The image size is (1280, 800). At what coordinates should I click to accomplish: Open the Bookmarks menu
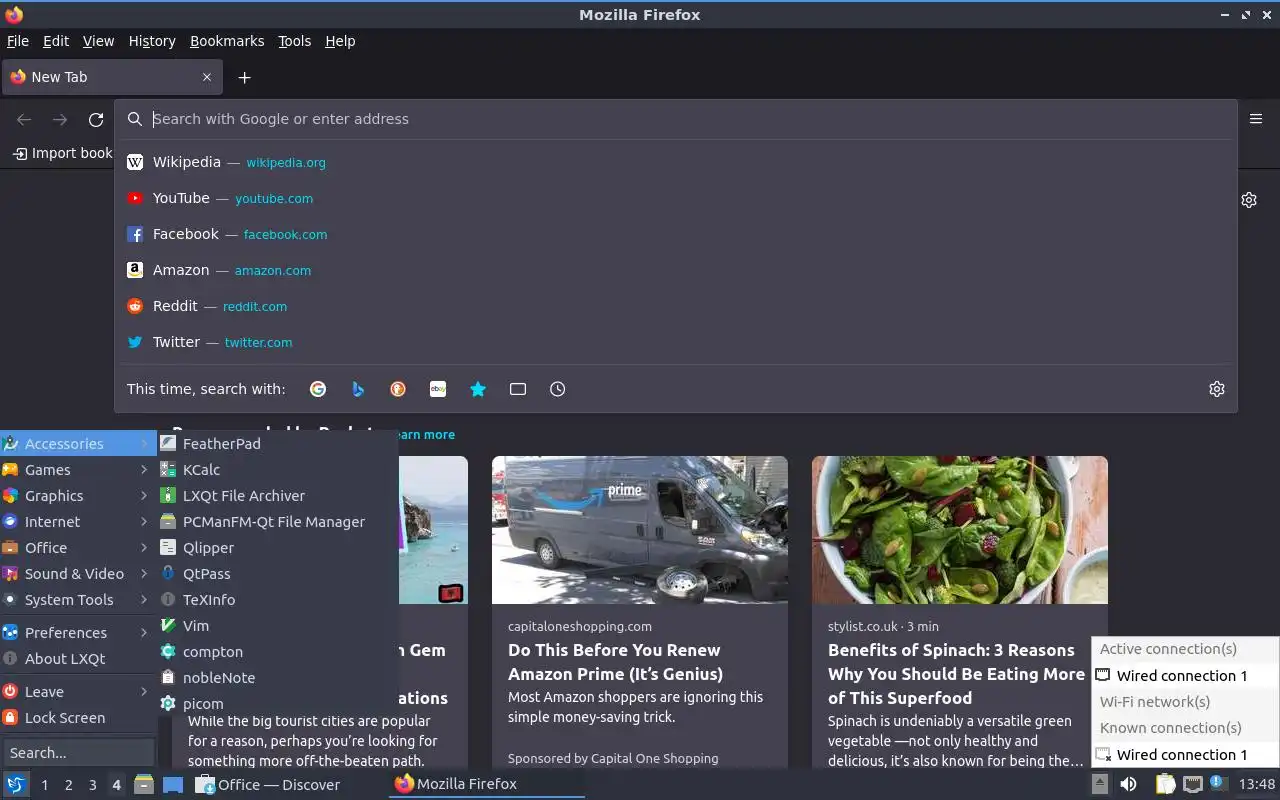tap(227, 41)
